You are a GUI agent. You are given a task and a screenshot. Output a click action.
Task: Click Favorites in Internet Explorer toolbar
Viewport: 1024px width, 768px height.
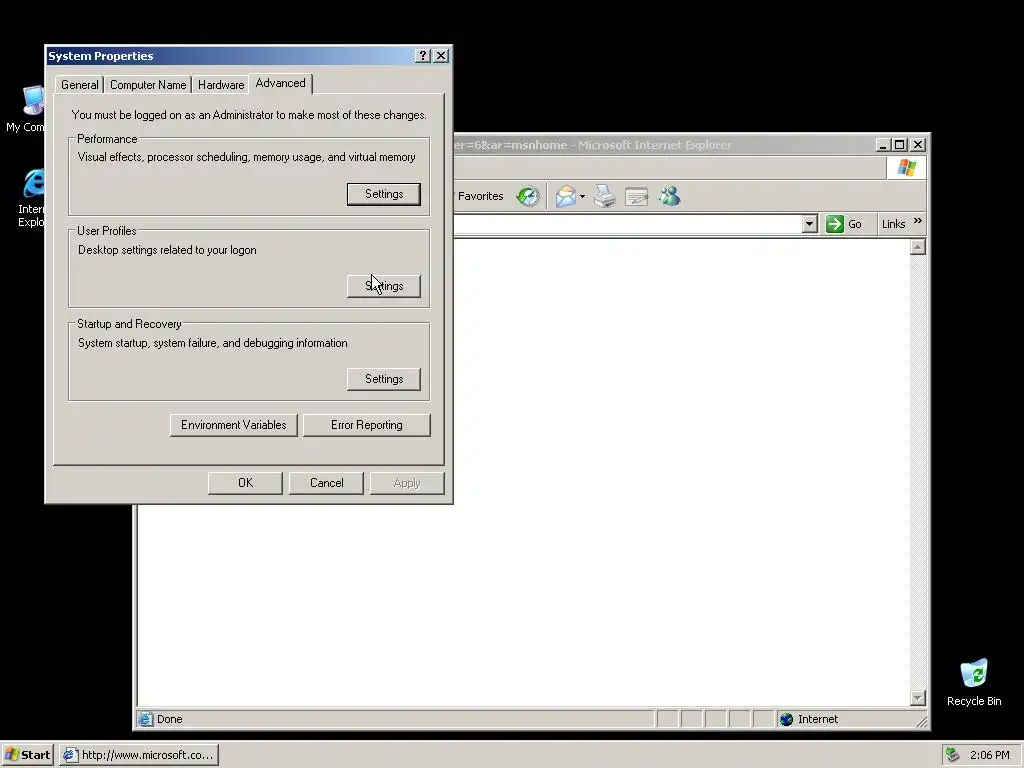[480, 196]
